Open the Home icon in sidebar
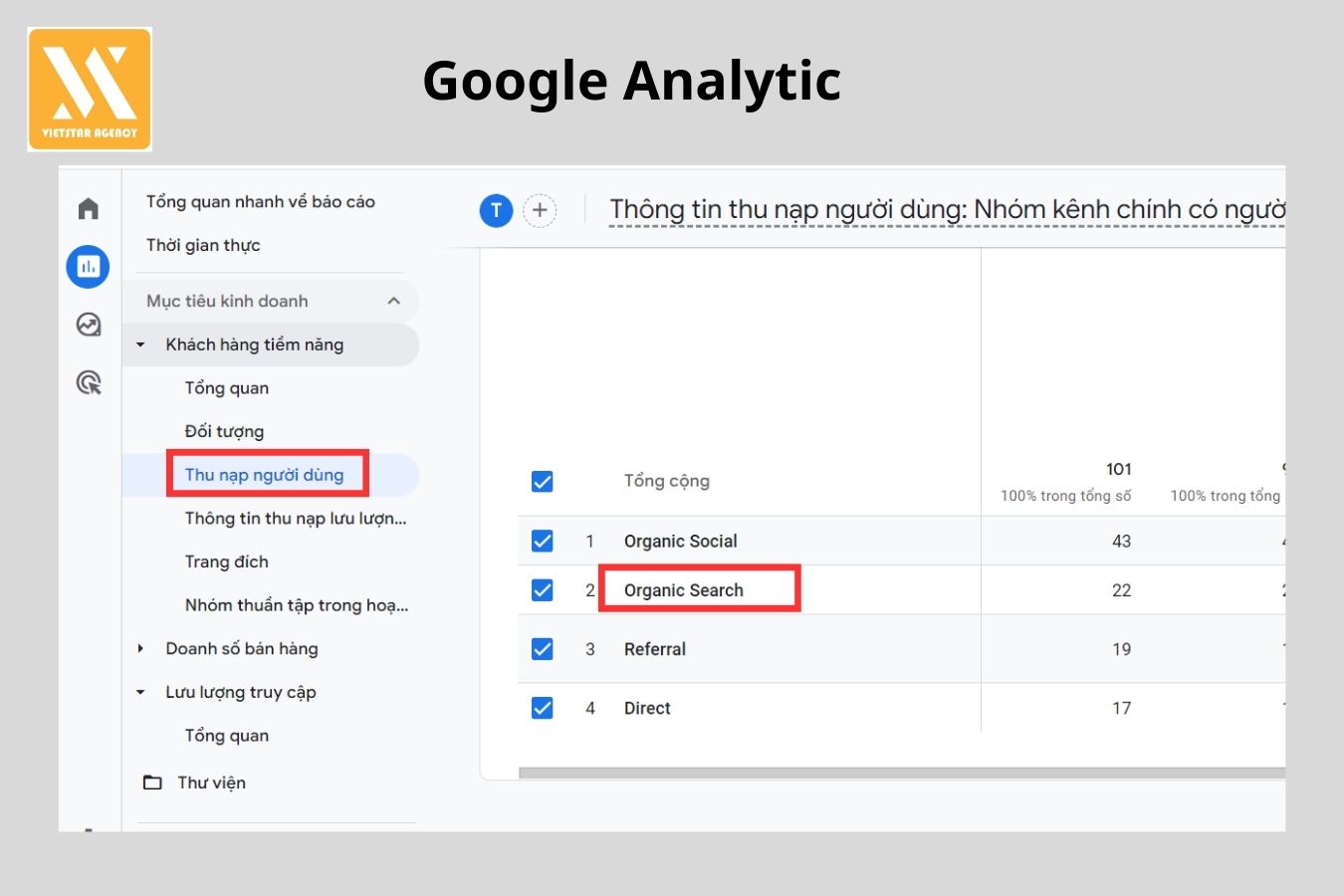Image resolution: width=1344 pixels, height=896 pixels. point(89,208)
